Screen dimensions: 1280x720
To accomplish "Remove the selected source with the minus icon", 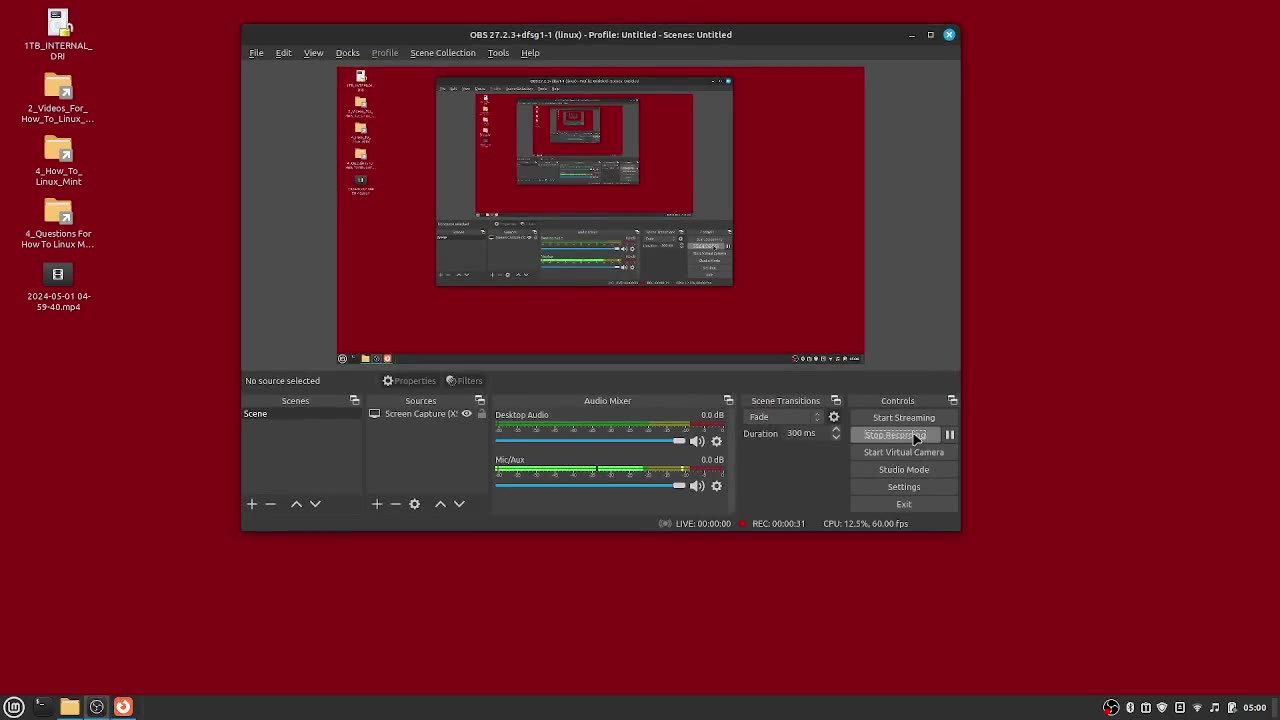I will tap(395, 504).
